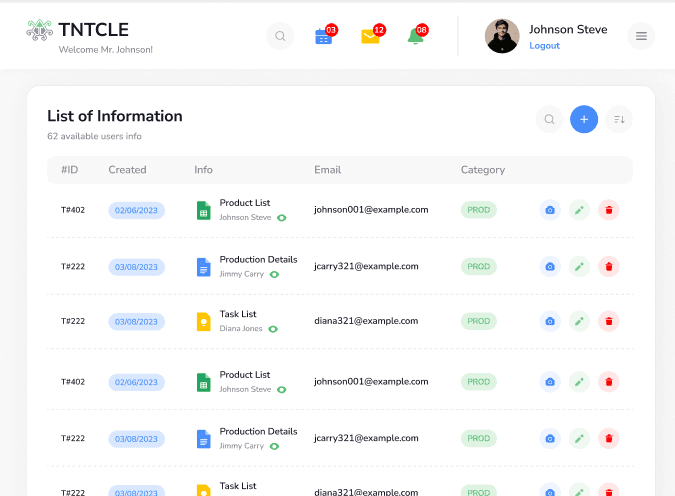This screenshot has width=675, height=496.
Task: Click camera icon for johnson001@example.com first row
Action: (x=549, y=210)
